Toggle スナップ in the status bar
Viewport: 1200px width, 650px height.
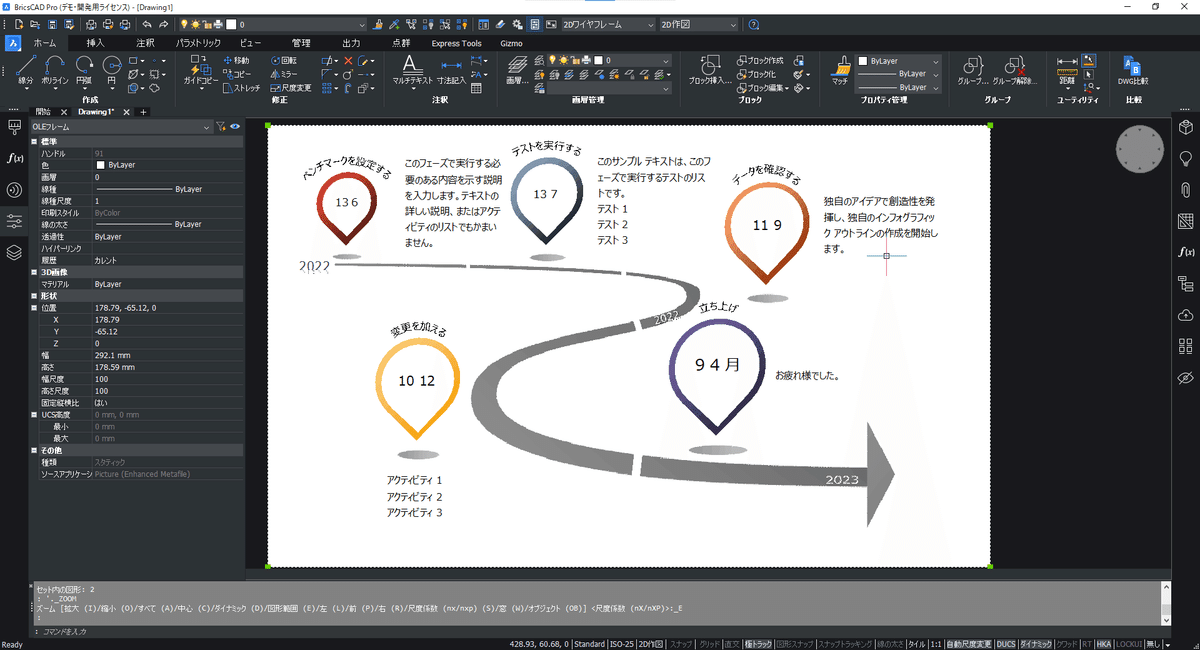[681, 644]
